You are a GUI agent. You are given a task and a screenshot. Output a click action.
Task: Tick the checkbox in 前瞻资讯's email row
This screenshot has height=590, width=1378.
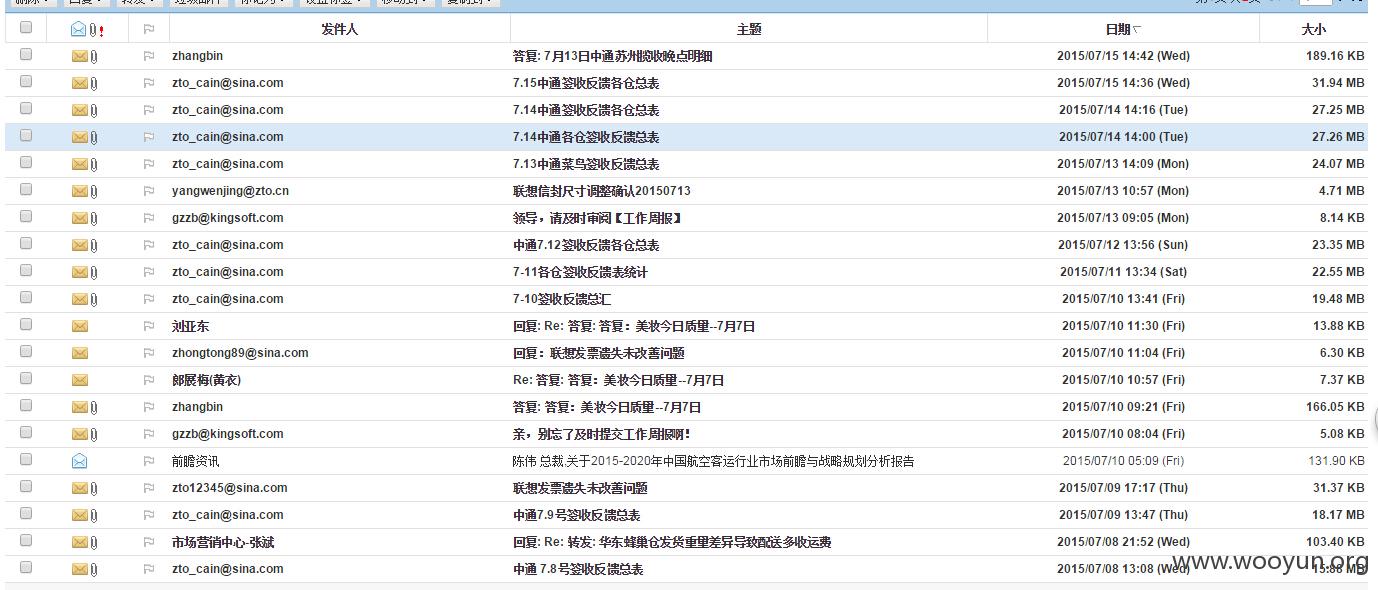pyautogui.click(x=26, y=460)
